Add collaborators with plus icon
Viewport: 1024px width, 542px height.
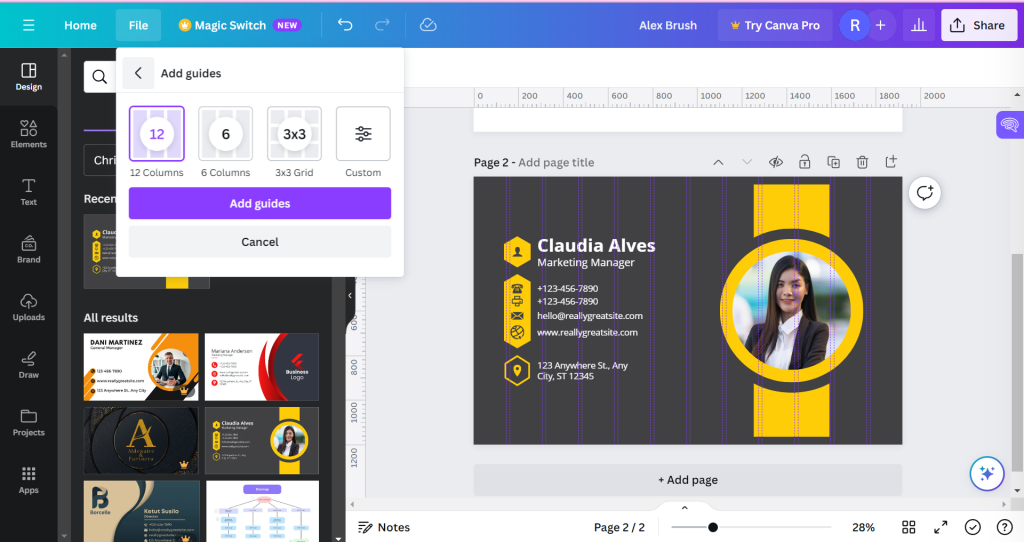point(880,25)
